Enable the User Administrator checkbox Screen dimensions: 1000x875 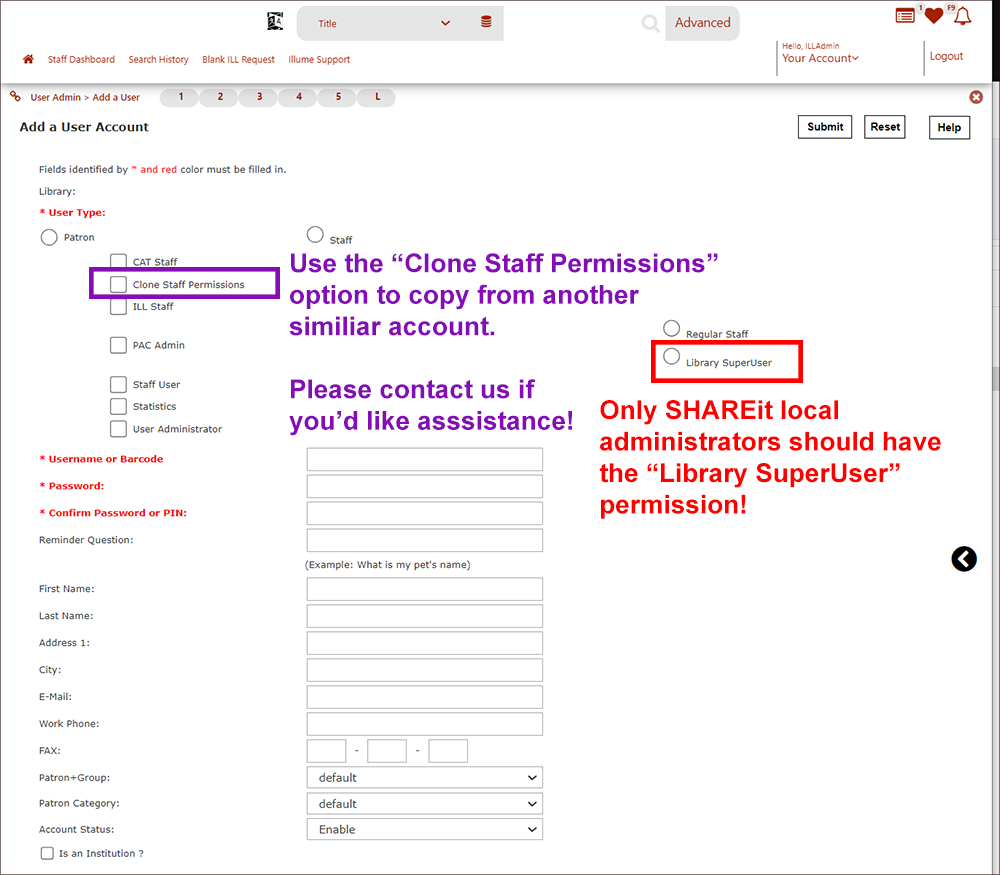click(x=119, y=429)
